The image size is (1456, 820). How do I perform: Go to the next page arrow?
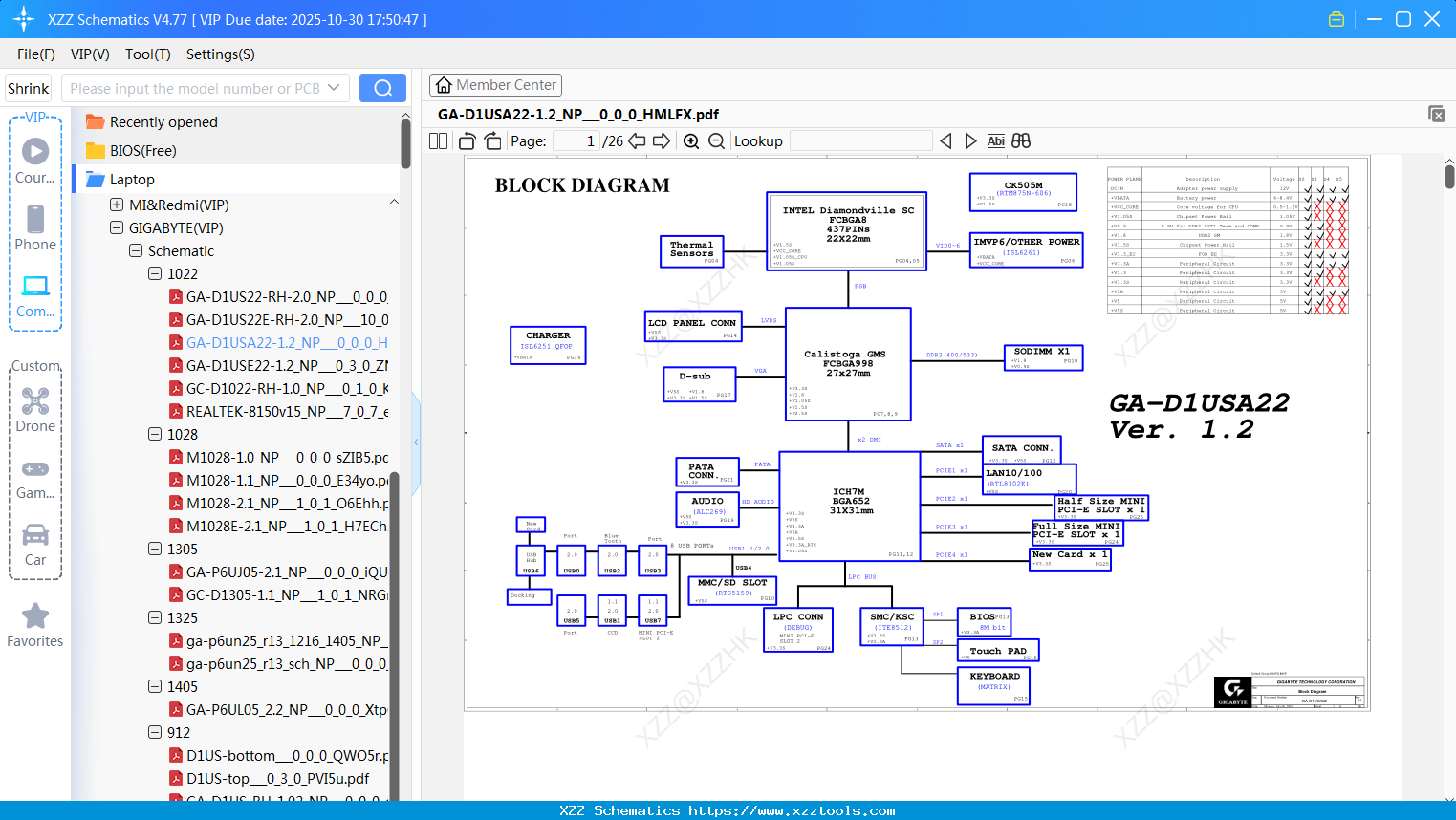coord(662,140)
